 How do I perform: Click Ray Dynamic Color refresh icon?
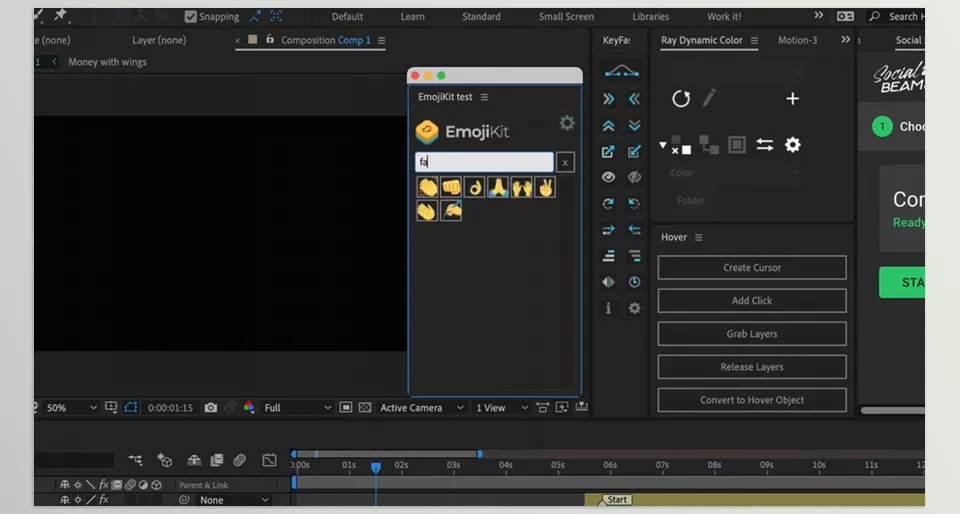(681, 99)
